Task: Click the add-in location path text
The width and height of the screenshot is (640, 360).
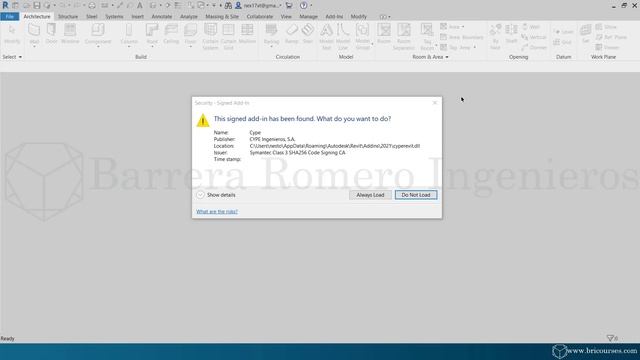Action: coord(335,146)
